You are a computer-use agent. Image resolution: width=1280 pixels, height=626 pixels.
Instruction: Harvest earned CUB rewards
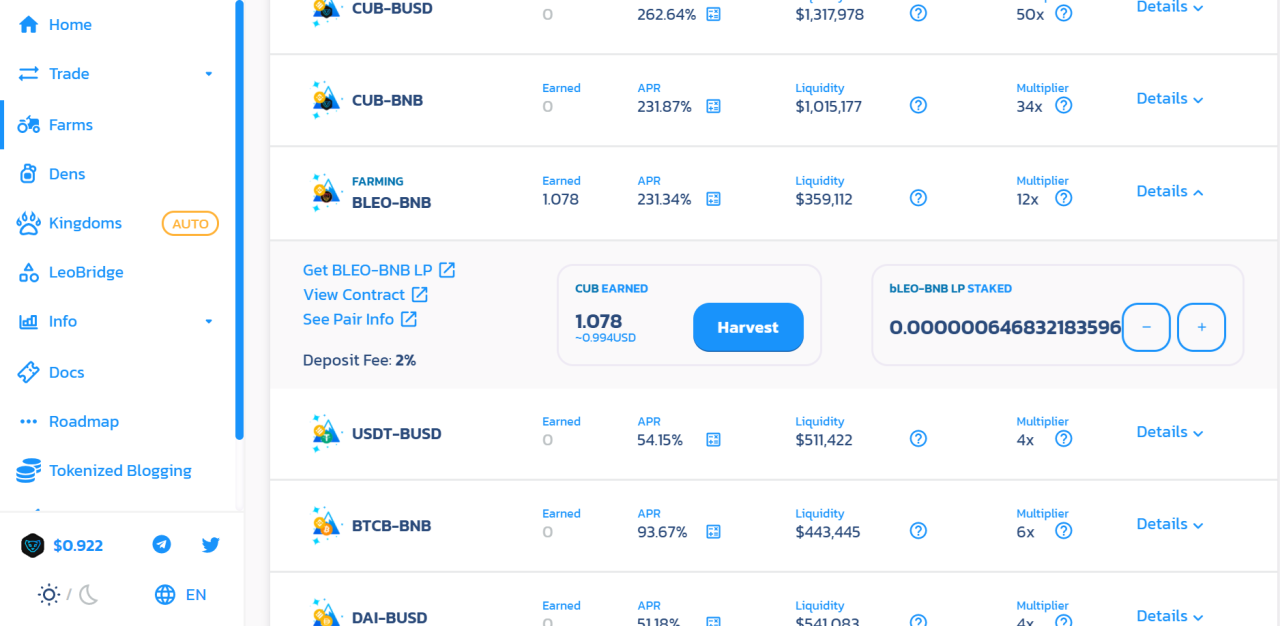point(748,327)
